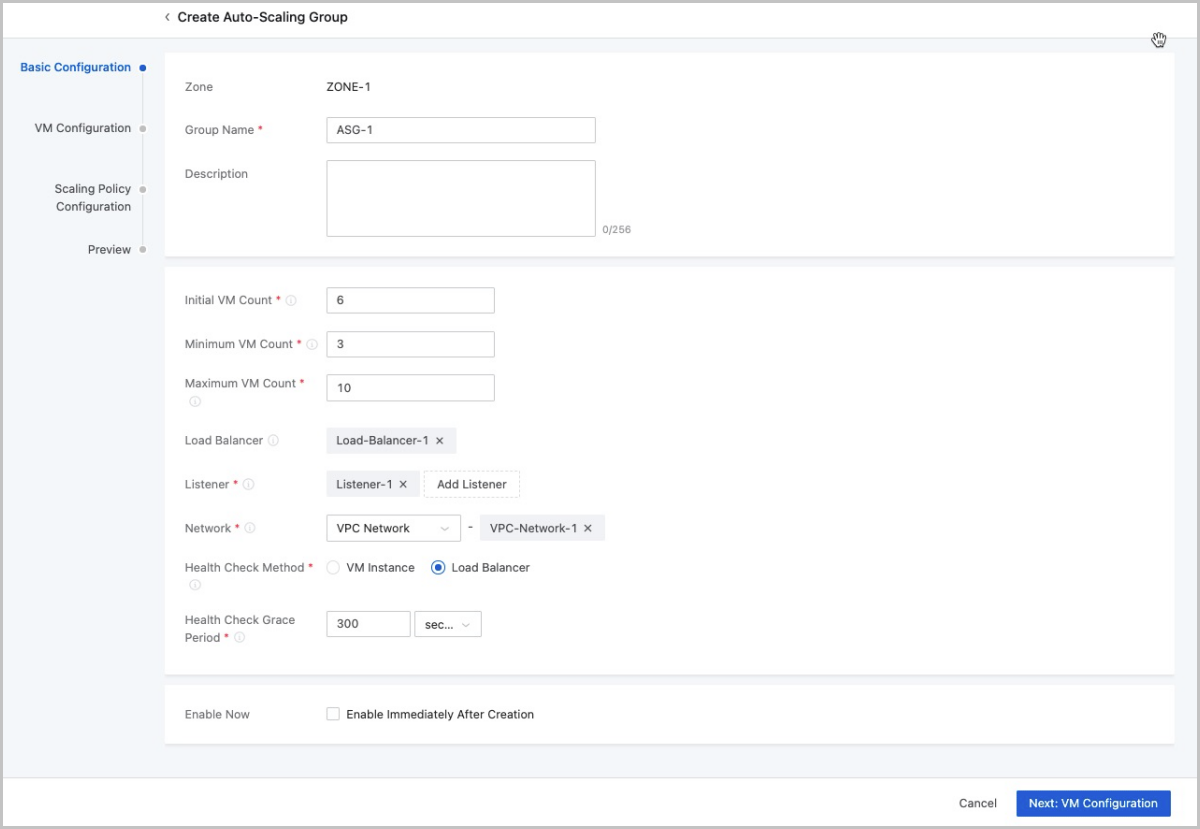Screen dimensions: 1200x829
Task: Click Next: VM Configuration button
Action: click(x=1092, y=803)
